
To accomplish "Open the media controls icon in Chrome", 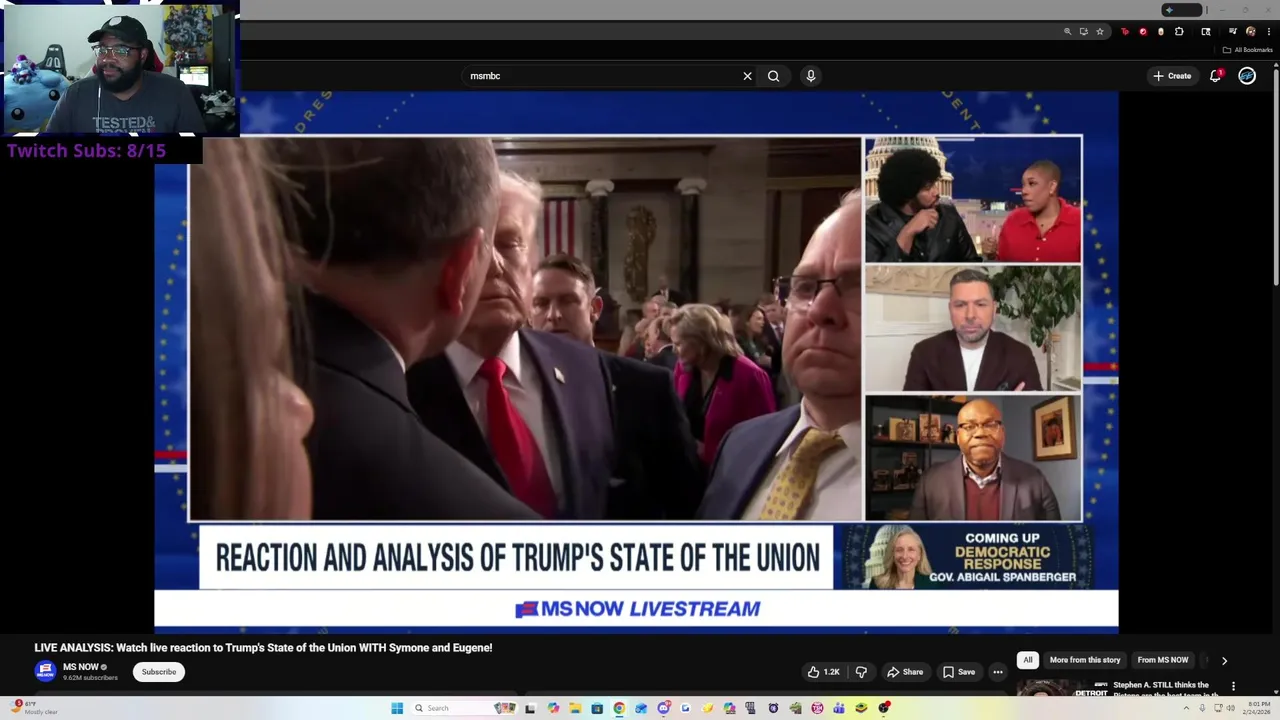I will click(1234, 32).
